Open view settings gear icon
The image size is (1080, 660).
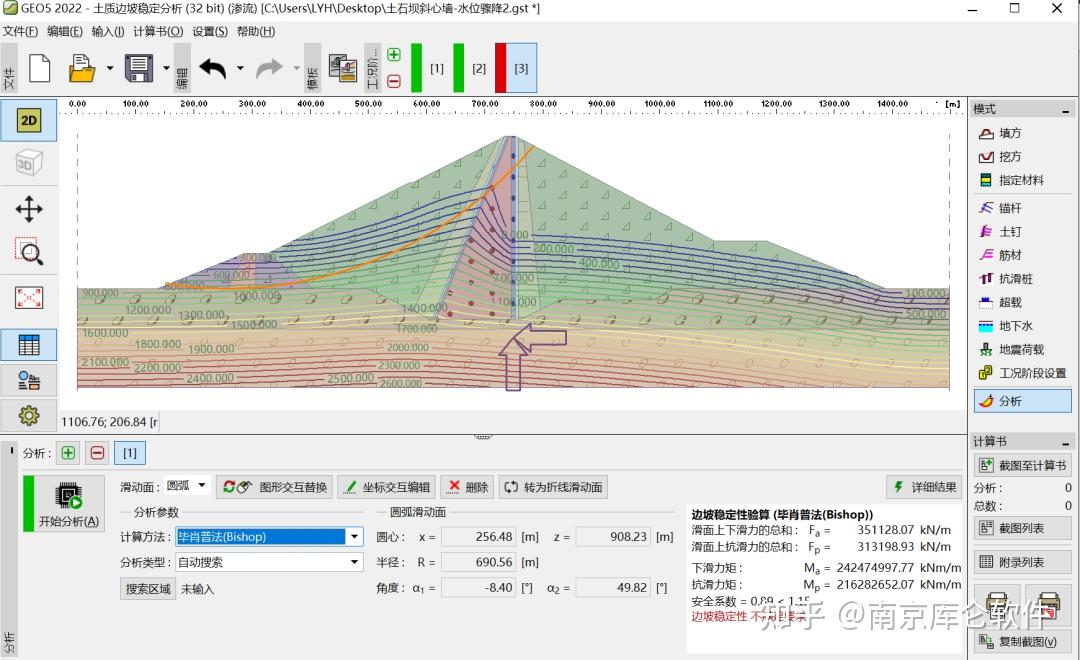click(28, 415)
